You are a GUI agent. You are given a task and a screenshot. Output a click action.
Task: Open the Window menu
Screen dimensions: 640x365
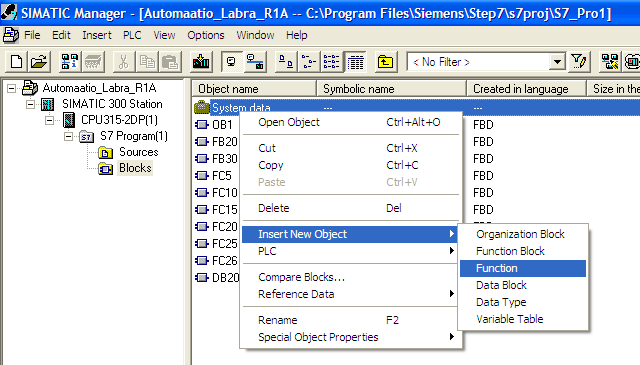coord(255,36)
